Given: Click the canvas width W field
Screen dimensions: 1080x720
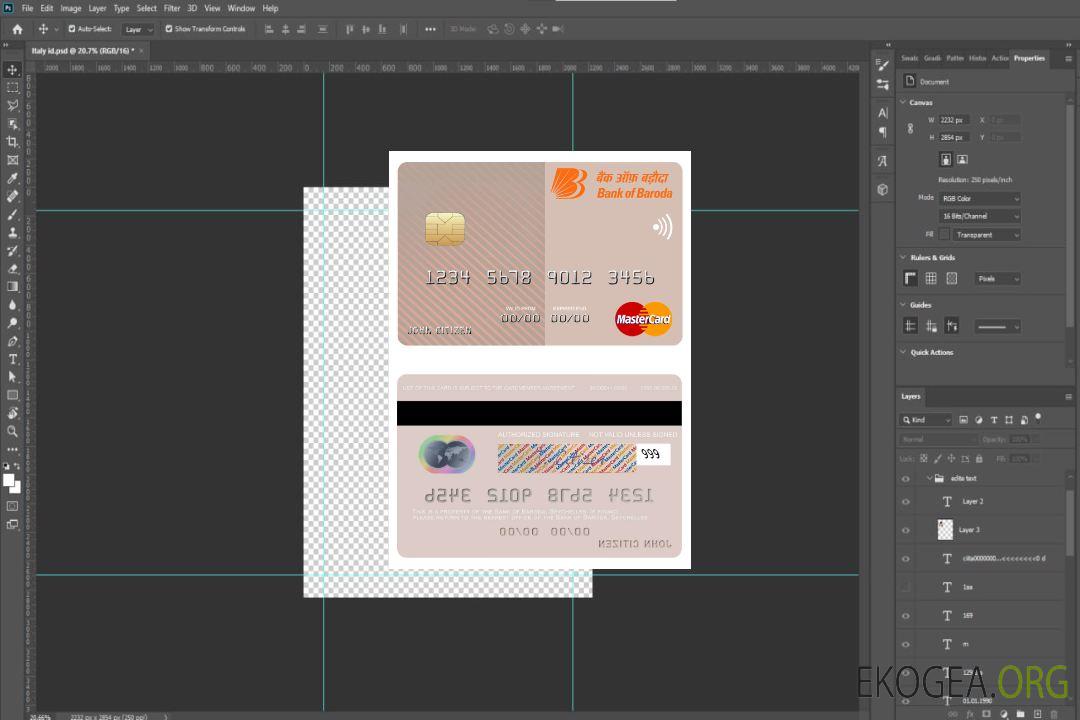Looking at the screenshot, I should 954,120.
